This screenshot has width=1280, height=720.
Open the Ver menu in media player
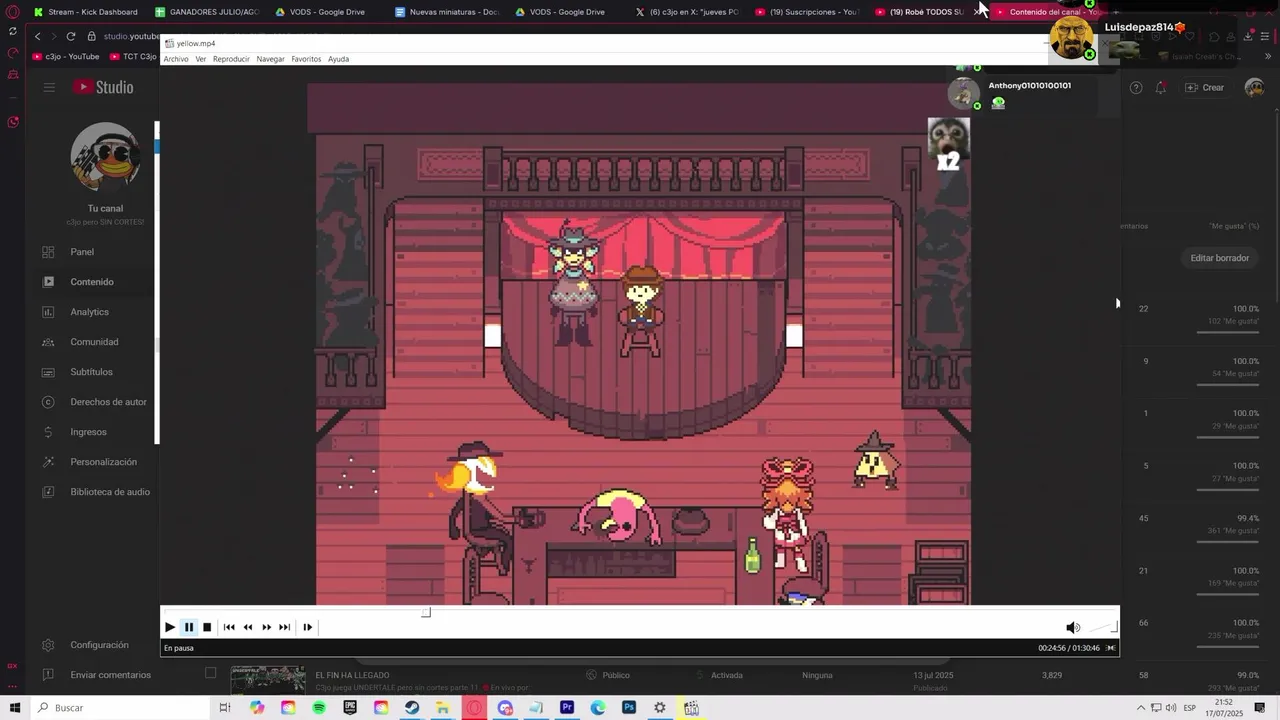(x=201, y=59)
